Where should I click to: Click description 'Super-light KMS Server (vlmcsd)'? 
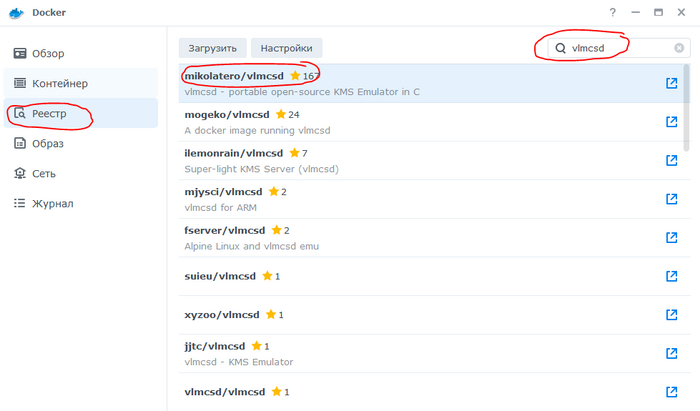tap(262, 169)
